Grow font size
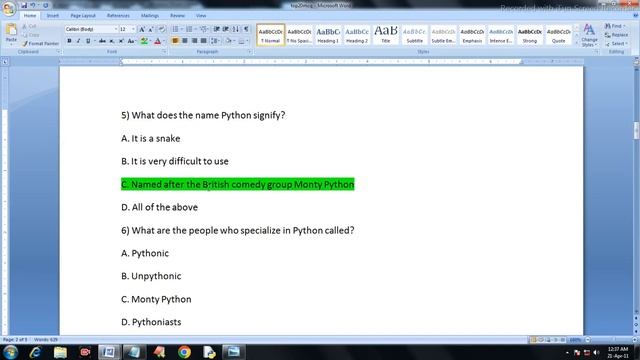Viewport: 640px width, 360px height. 142,29
